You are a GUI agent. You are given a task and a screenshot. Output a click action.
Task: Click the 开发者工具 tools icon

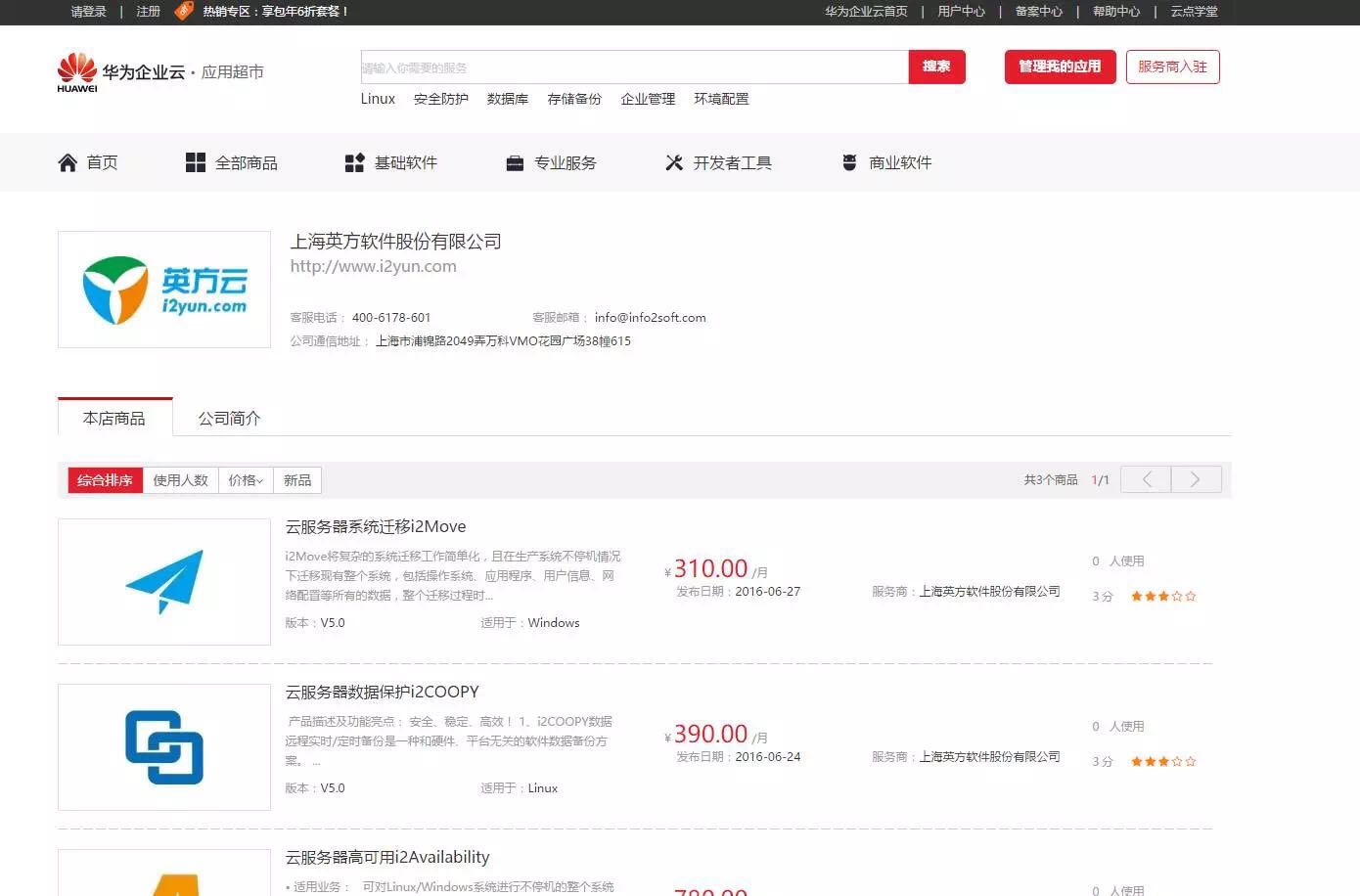674,162
